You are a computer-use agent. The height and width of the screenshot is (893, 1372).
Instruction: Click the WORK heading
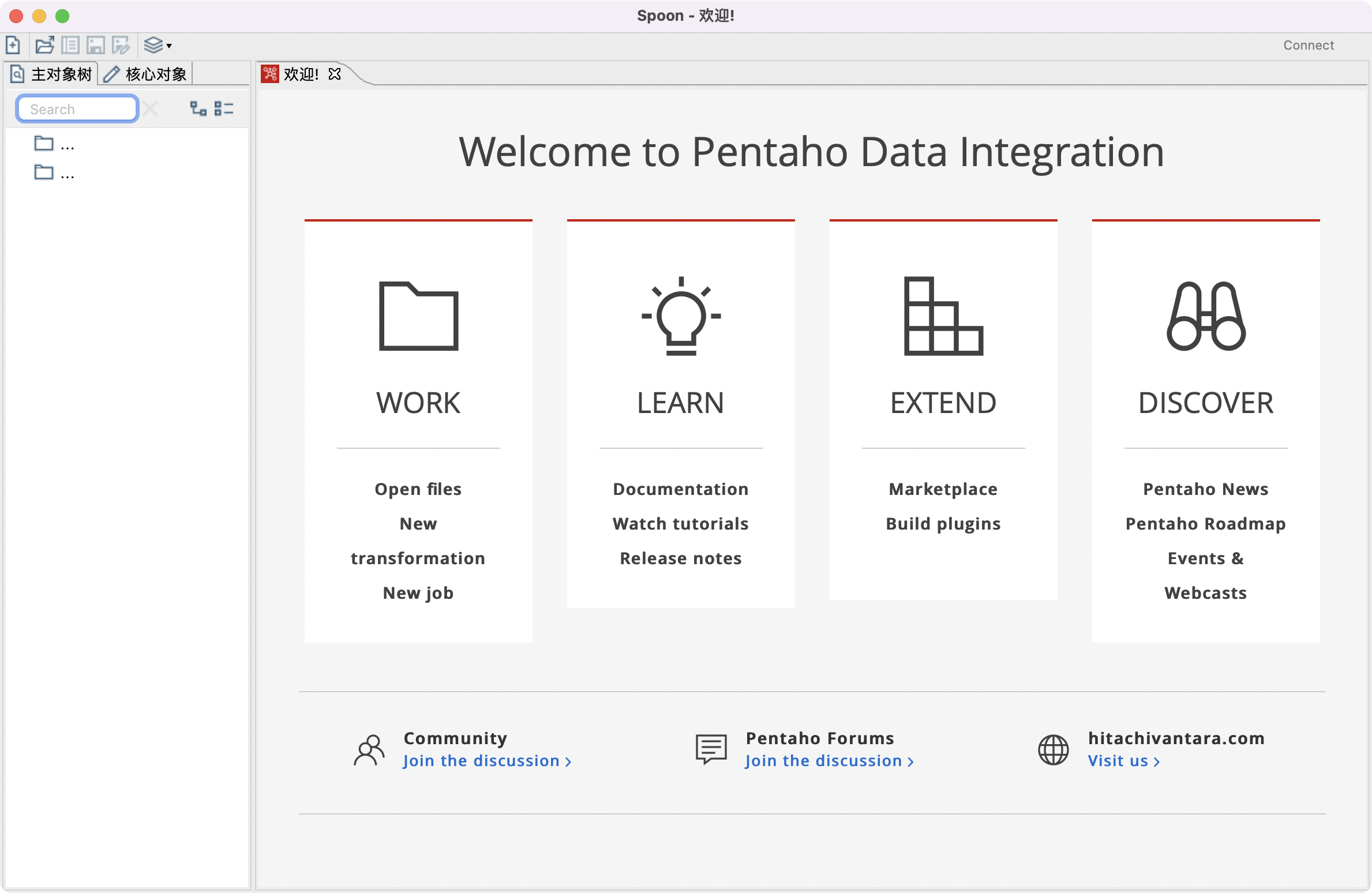[418, 403]
